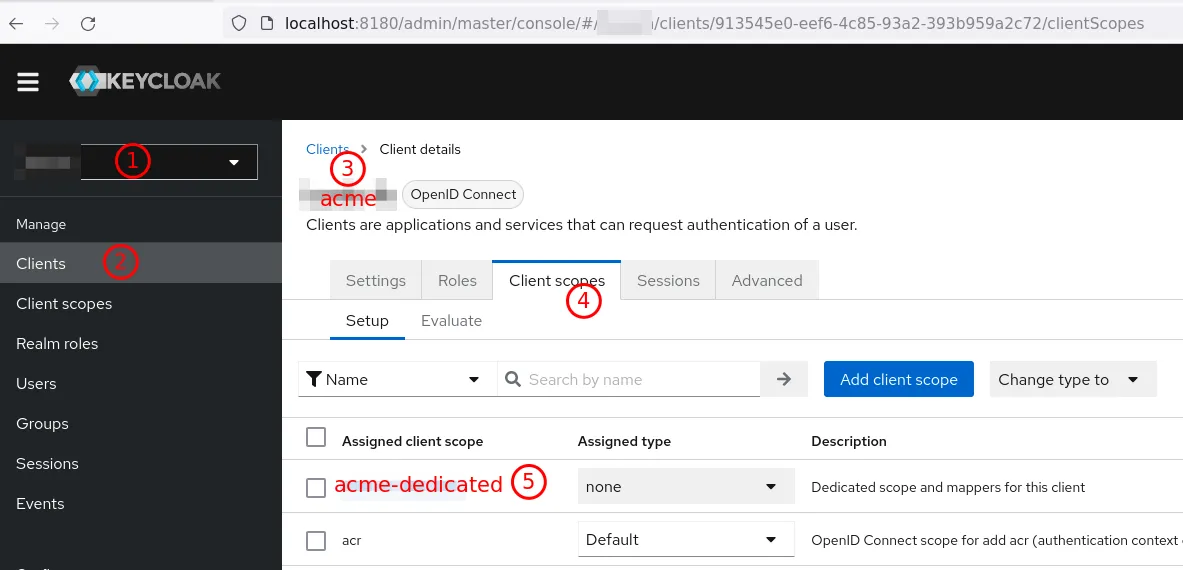Click the filter funnel icon beside Name
This screenshot has width=1183, height=570.
314,379
